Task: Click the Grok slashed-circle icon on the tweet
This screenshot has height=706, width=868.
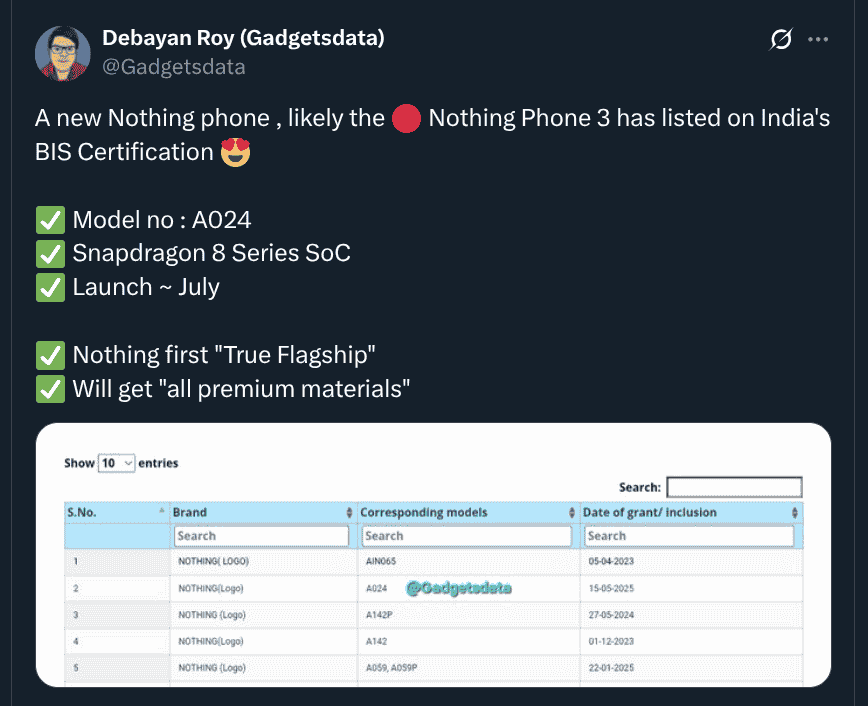Action: 781,39
